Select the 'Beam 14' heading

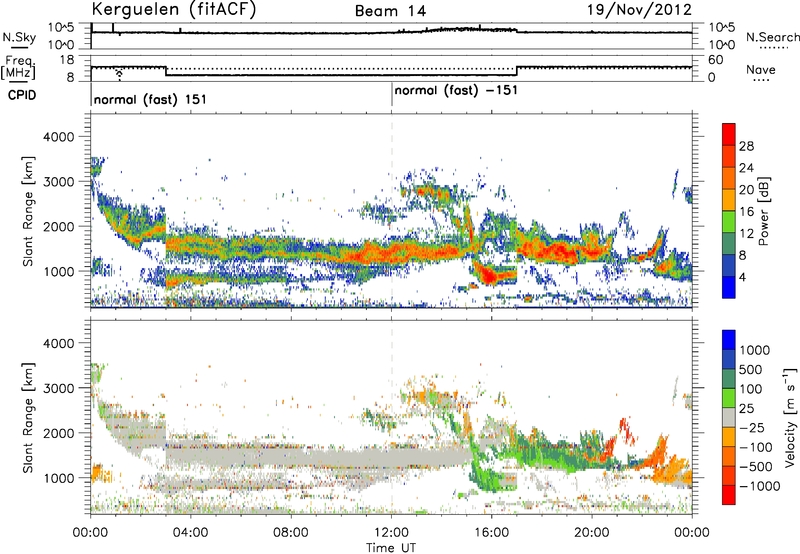click(390, 11)
